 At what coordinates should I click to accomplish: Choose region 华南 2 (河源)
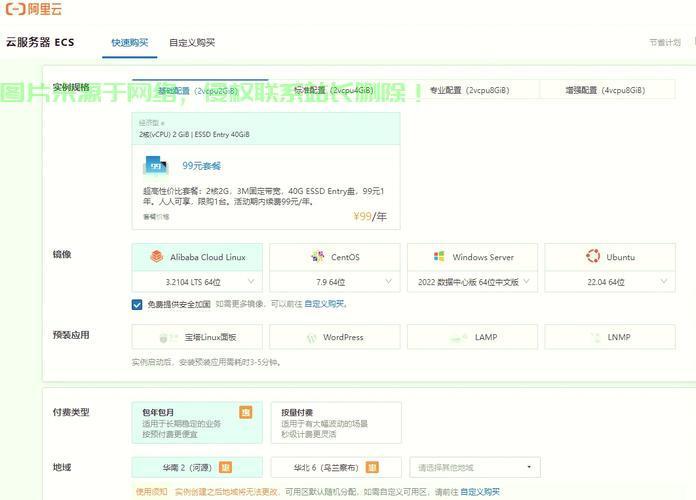(197, 467)
